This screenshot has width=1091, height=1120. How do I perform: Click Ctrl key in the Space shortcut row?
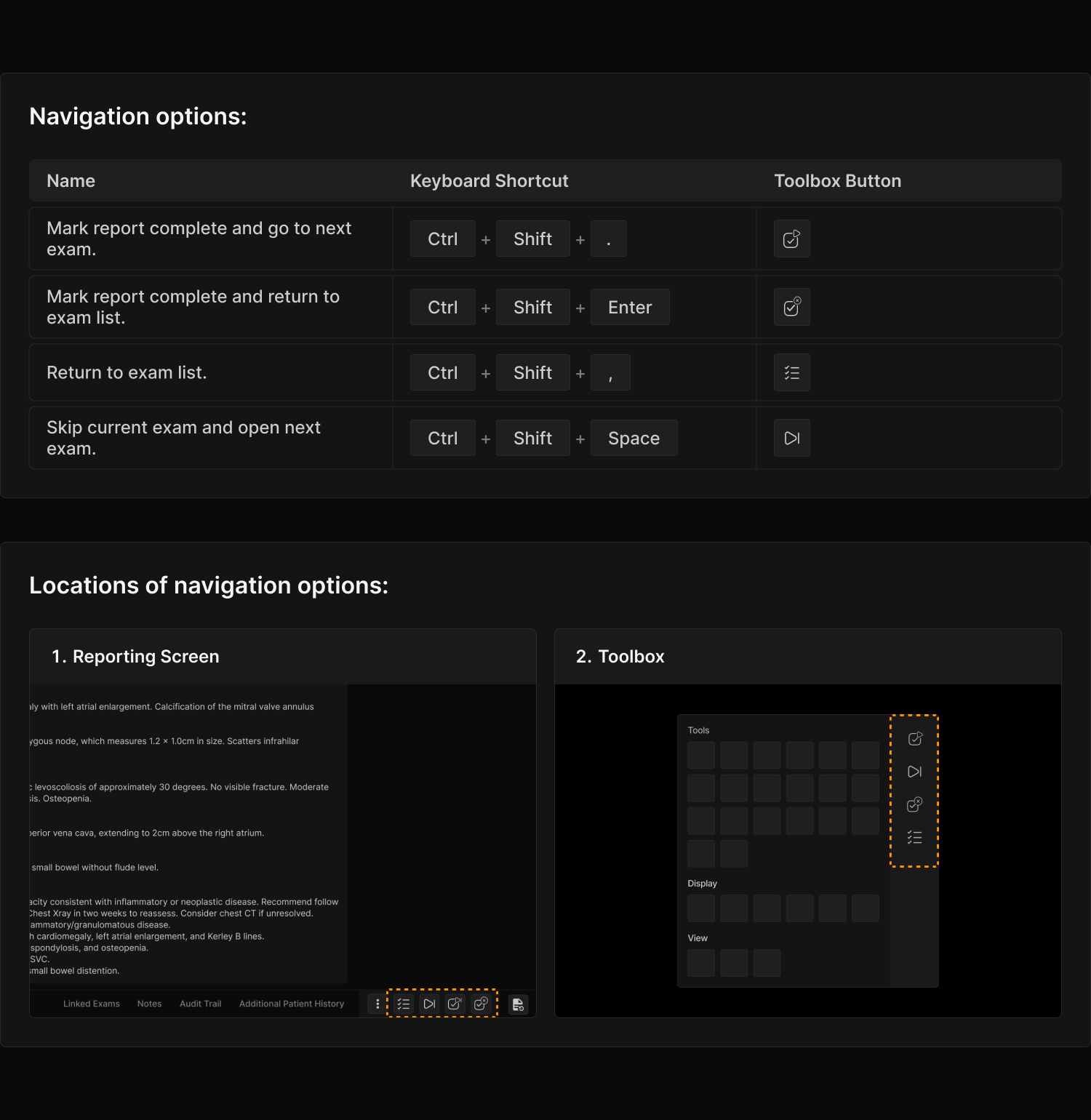[x=443, y=438]
